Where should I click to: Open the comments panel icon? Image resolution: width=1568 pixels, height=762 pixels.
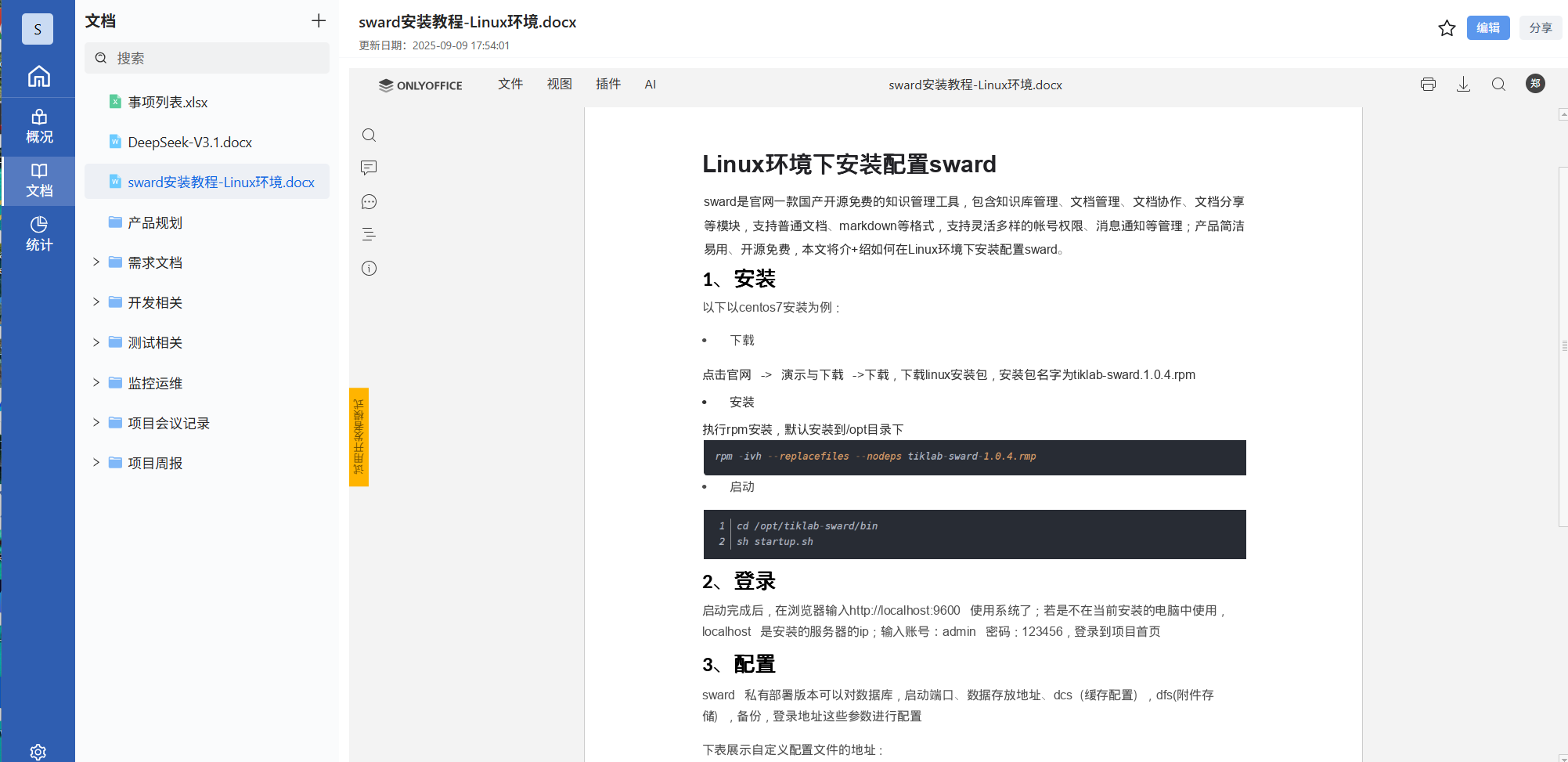pos(369,168)
